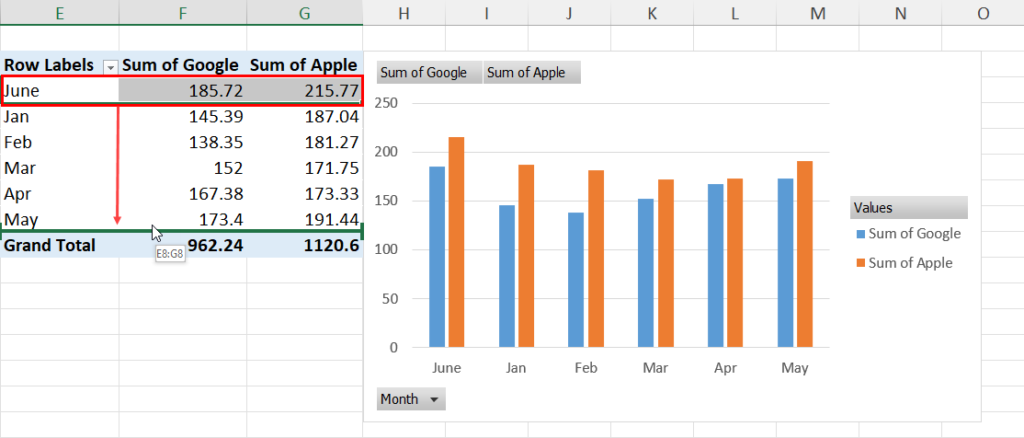
Task: Select the Sum of Google legend entry
Action: click(908, 234)
